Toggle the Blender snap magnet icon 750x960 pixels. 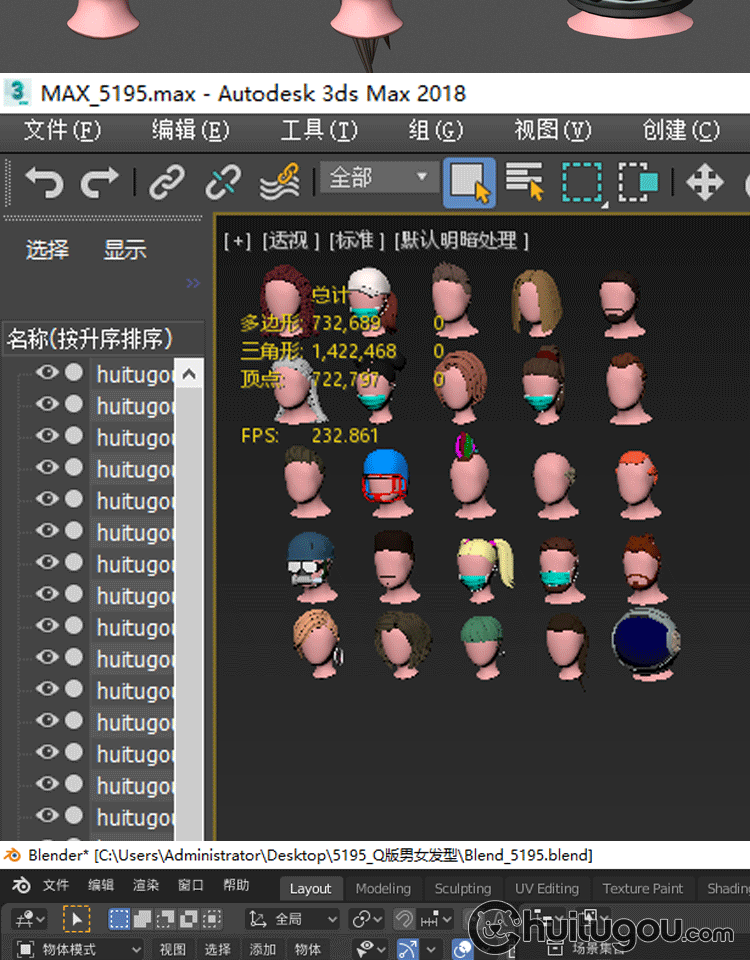click(x=403, y=919)
